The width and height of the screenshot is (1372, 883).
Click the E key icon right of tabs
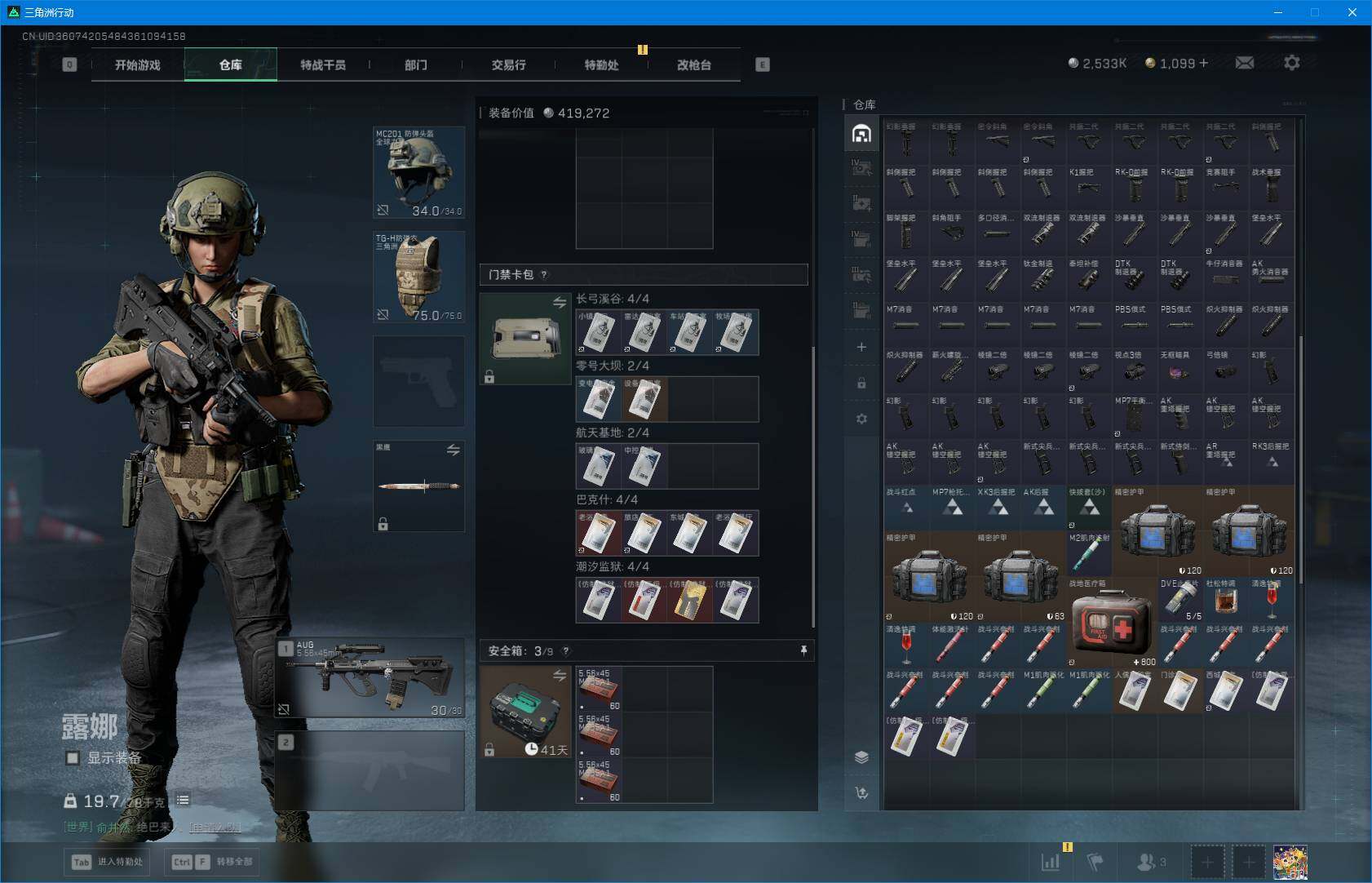pyautogui.click(x=763, y=64)
